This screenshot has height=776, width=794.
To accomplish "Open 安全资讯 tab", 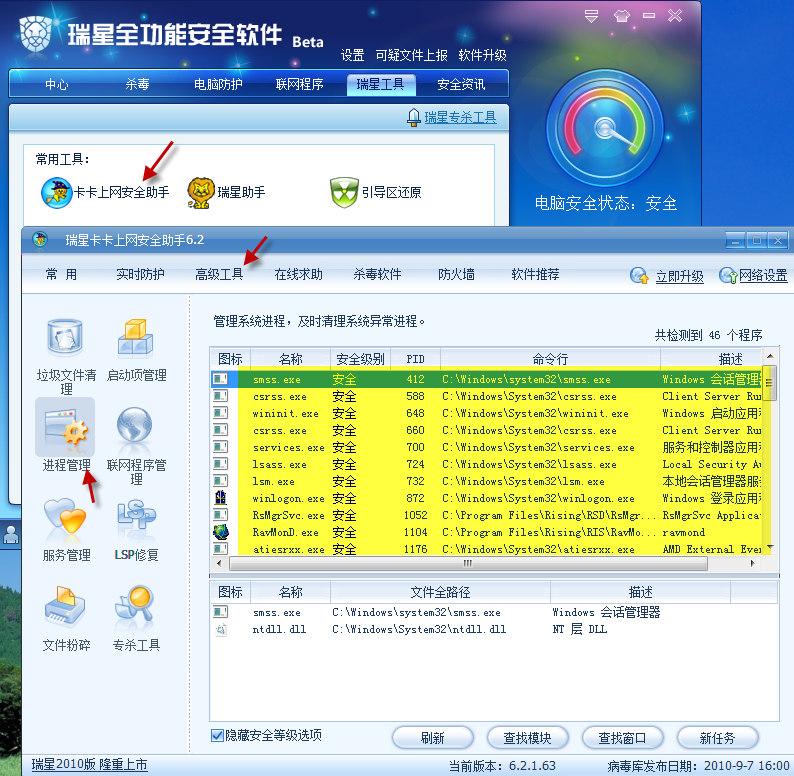I will (461, 84).
